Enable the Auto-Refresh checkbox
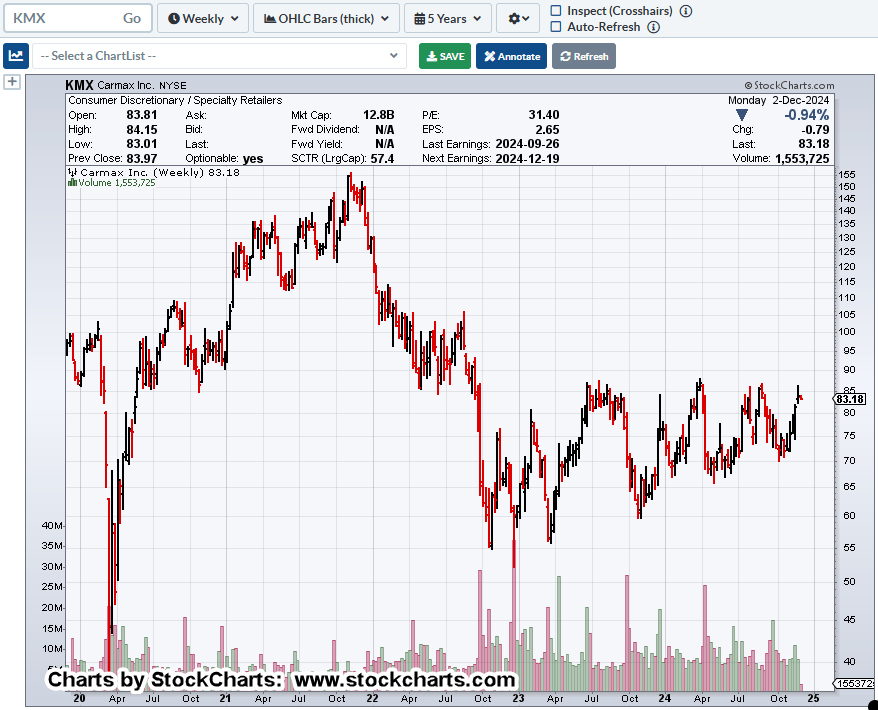 click(x=556, y=27)
